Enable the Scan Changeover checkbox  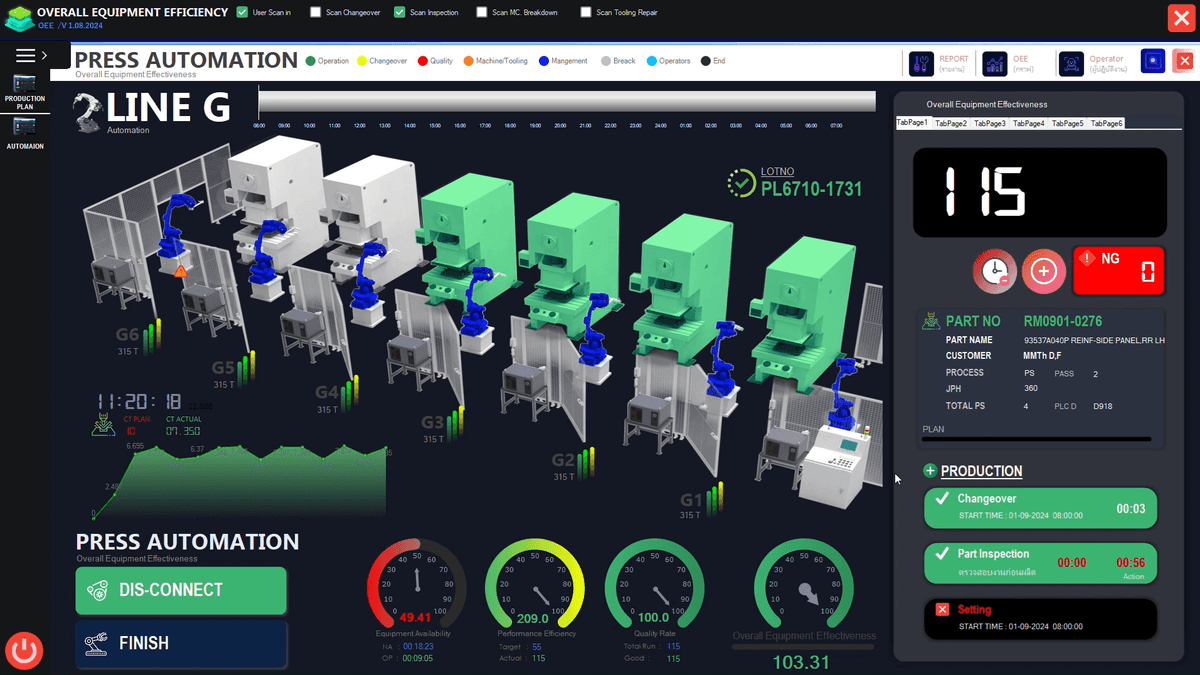click(x=316, y=13)
